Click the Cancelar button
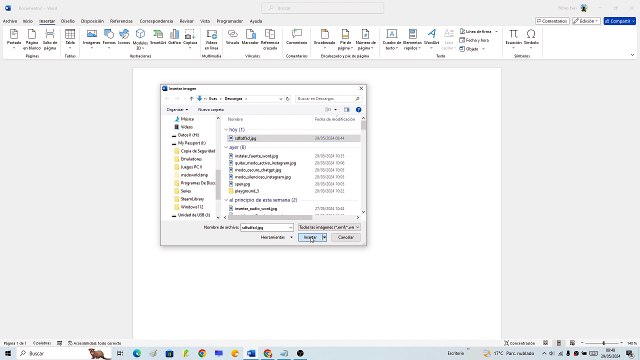The height and width of the screenshot is (360, 640). (346, 237)
